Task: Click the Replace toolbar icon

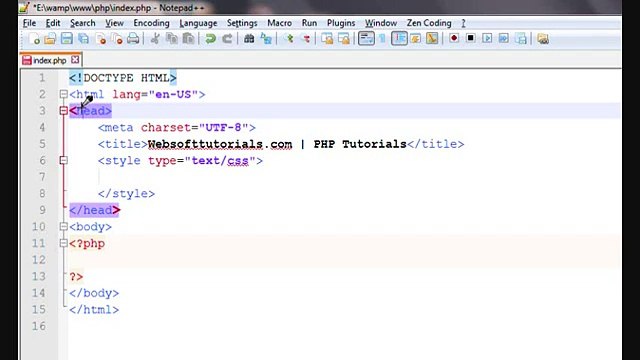Action: point(266,39)
